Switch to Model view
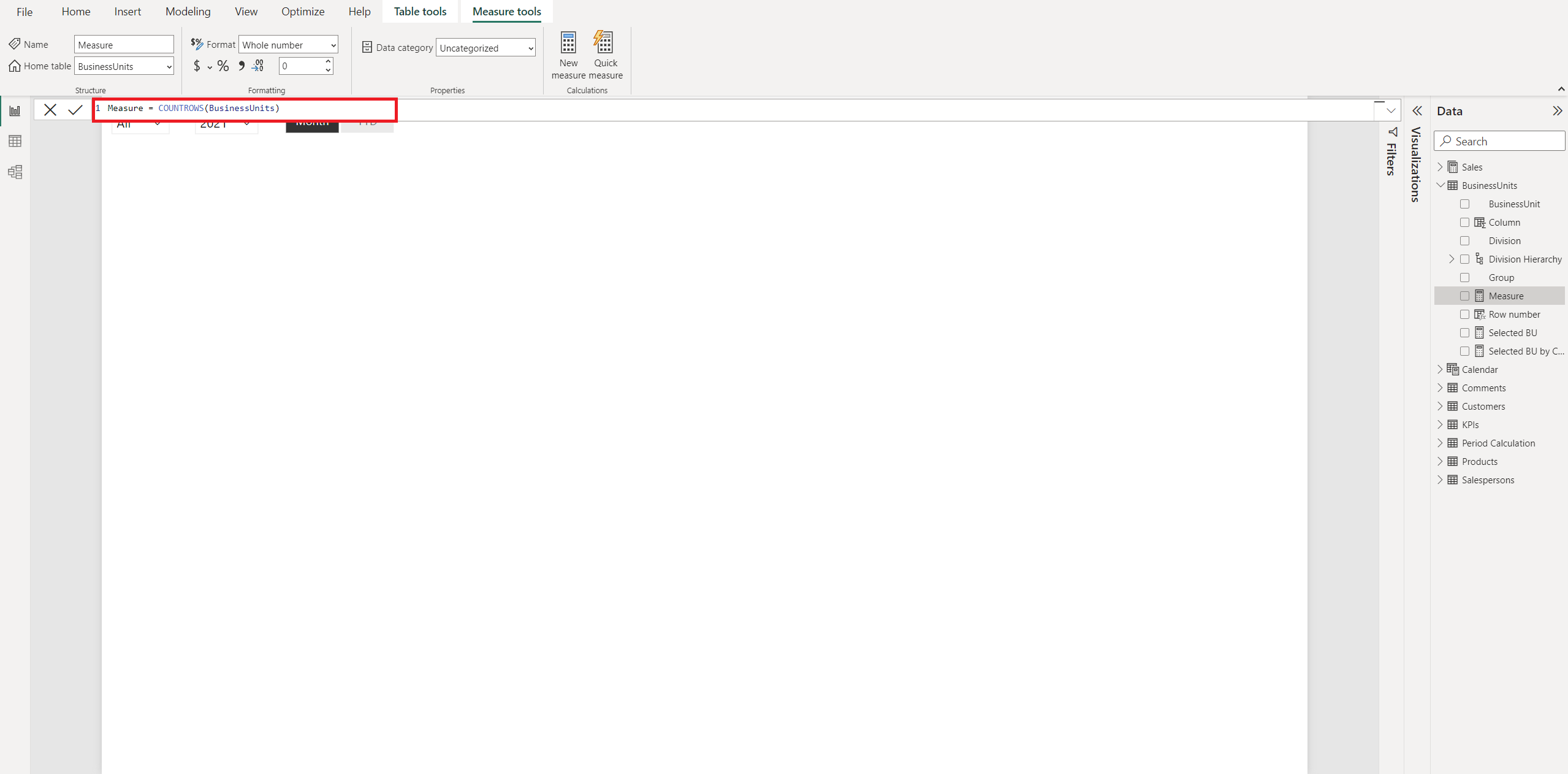The height and width of the screenshot is (774, 1568). (15, 172)
